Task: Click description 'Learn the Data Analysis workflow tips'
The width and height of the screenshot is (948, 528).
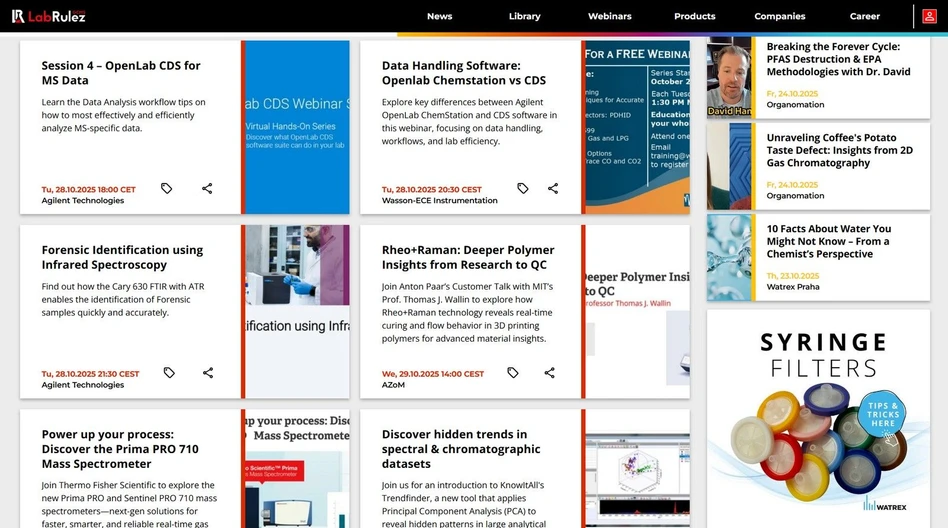Action: point(123,115)
